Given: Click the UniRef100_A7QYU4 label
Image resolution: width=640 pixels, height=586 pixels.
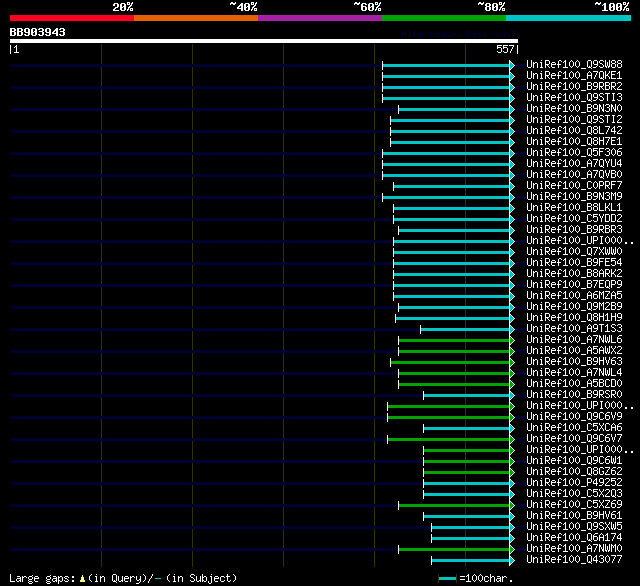Looking at the screenshot, I should [x=574, y=164].
